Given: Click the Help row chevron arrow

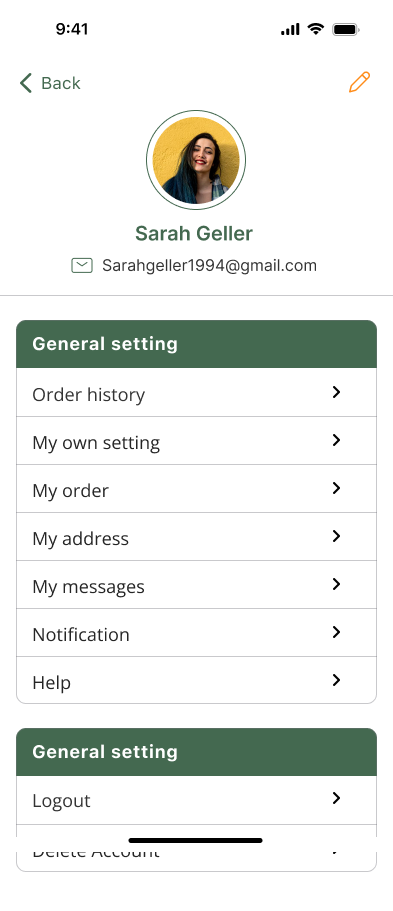Looking at the screenshot, I should [336, 680].
